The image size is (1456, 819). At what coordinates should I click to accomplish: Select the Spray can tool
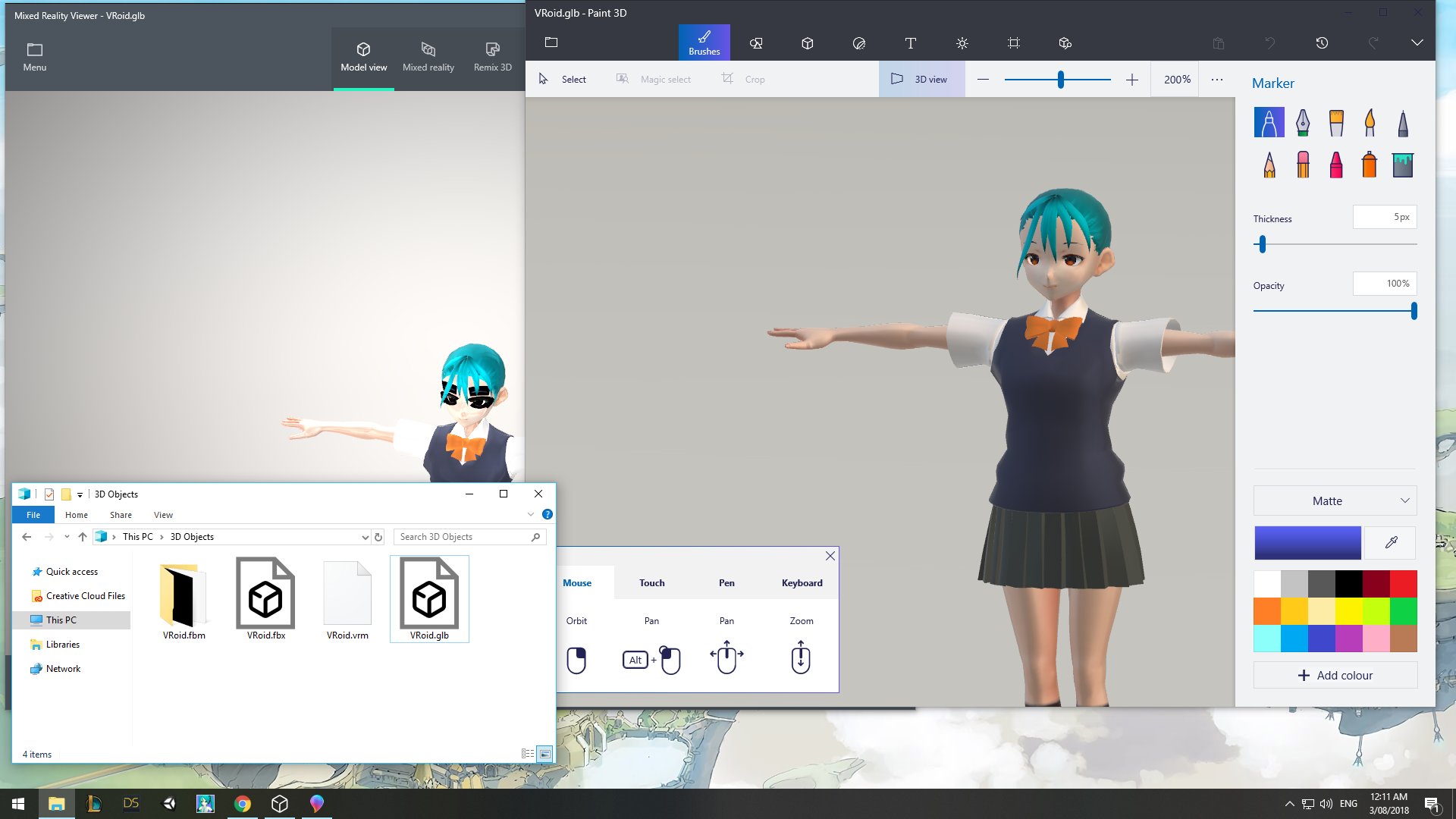[1370, 165]
